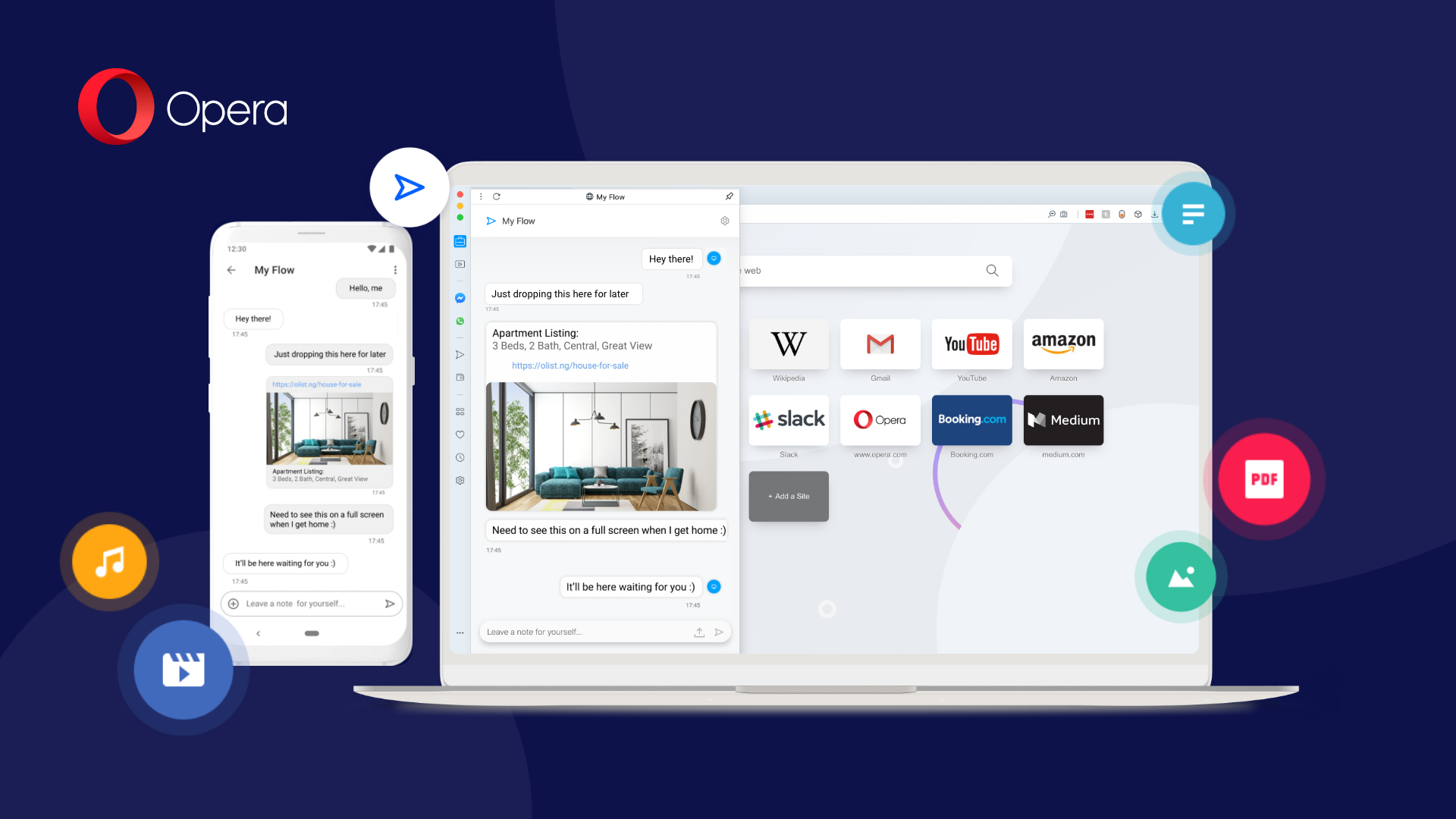Screen dimensions: 1456x819
Task: Open the YouTube speed dial tile
Action: (971, 344)
